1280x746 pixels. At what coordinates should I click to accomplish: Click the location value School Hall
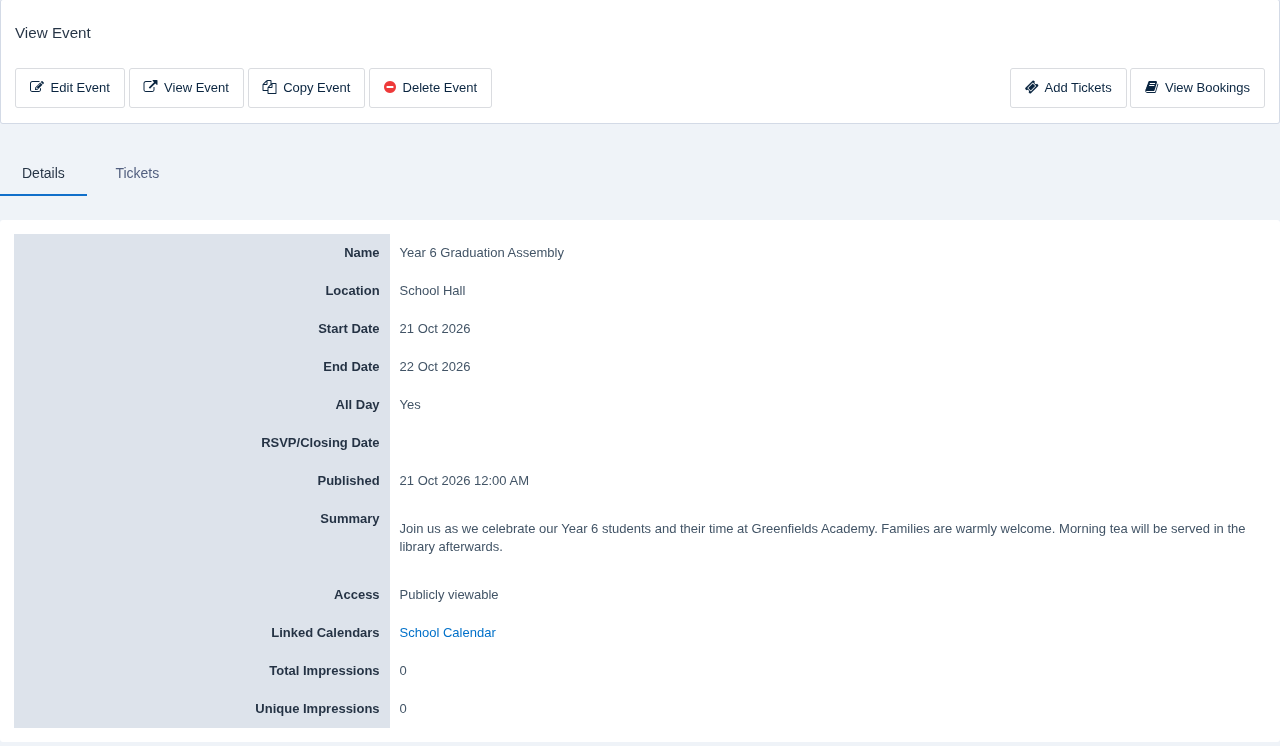tap(432, 291)
